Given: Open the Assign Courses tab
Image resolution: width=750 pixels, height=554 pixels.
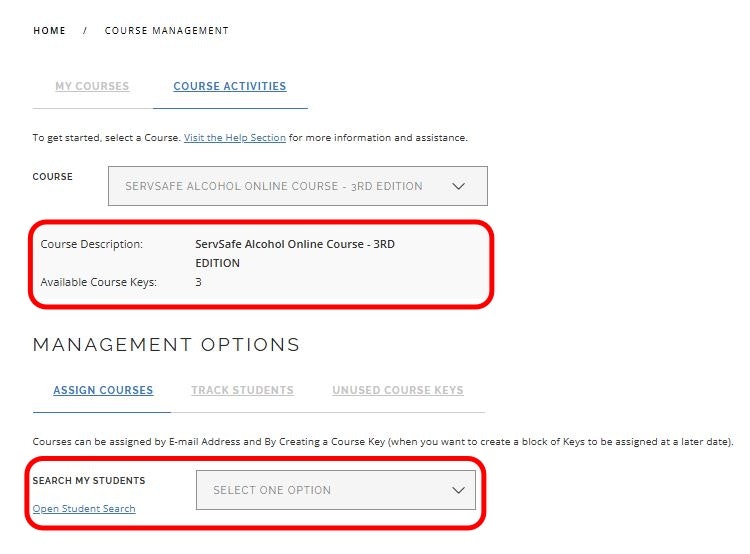Looking at the screenshot, I should coord(103,390).
